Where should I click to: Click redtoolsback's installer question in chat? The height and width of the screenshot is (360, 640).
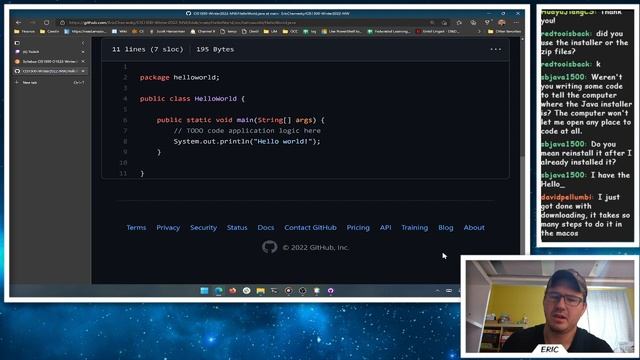point(584,42)
